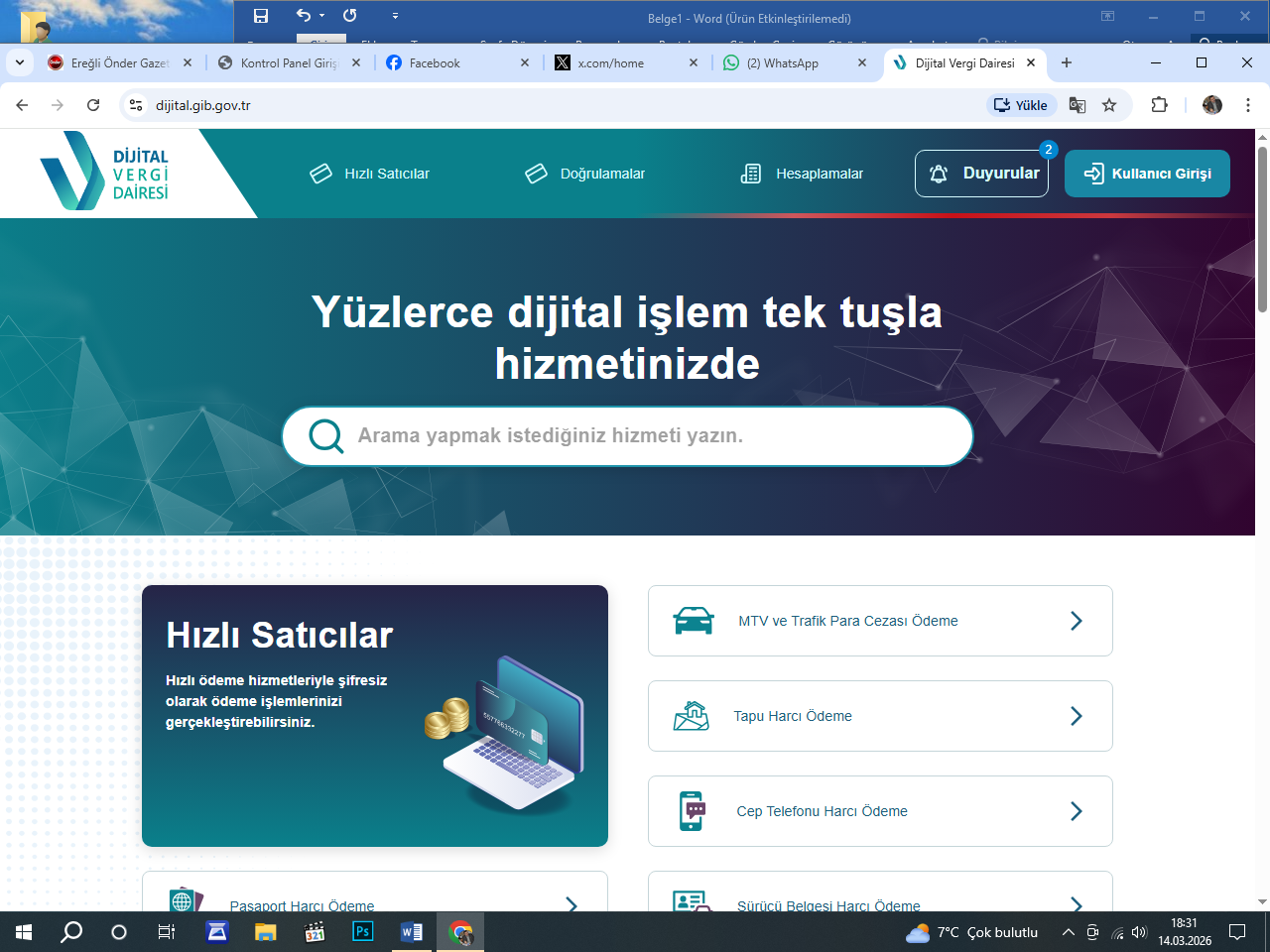The width and height of the screenshot is (1270, 952).
Task: Open the Doğrulamalar menu item
Action: click(x=585, y=174)
